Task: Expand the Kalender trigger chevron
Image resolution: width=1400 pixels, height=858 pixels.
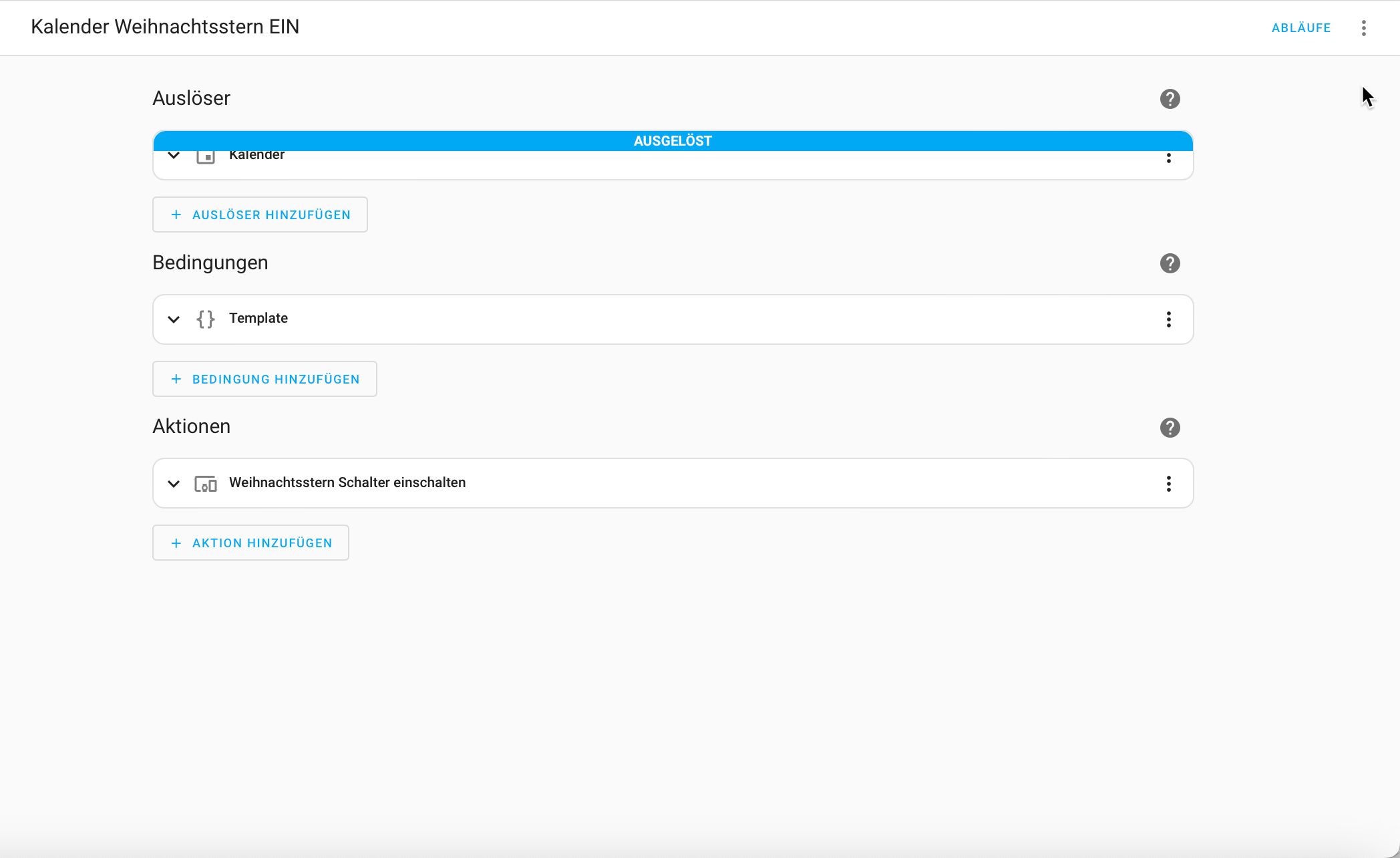Action: tap(174, 156)
